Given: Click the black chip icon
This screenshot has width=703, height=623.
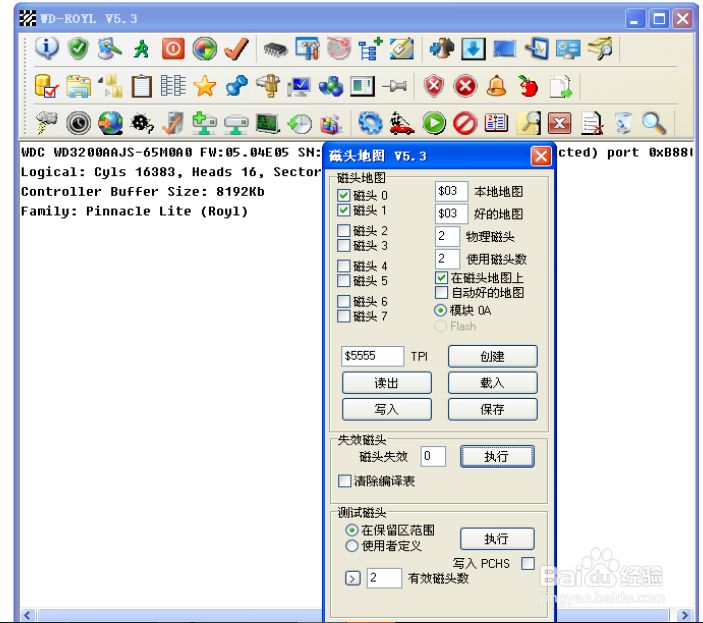Looking at the screenshot, I should [275, 49].
